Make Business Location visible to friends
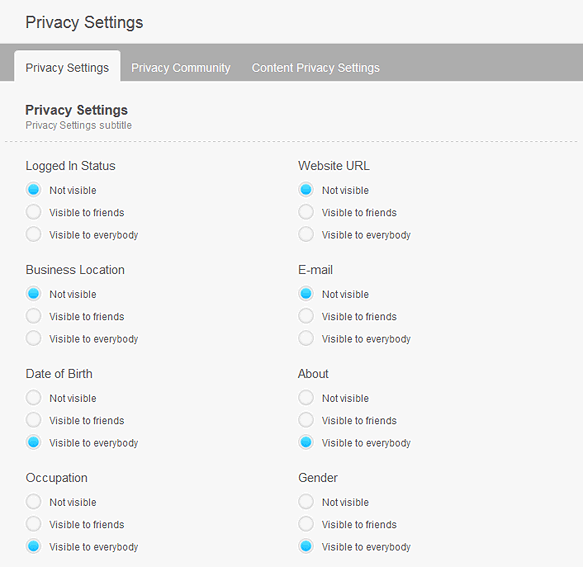 (x=33, y=316)
